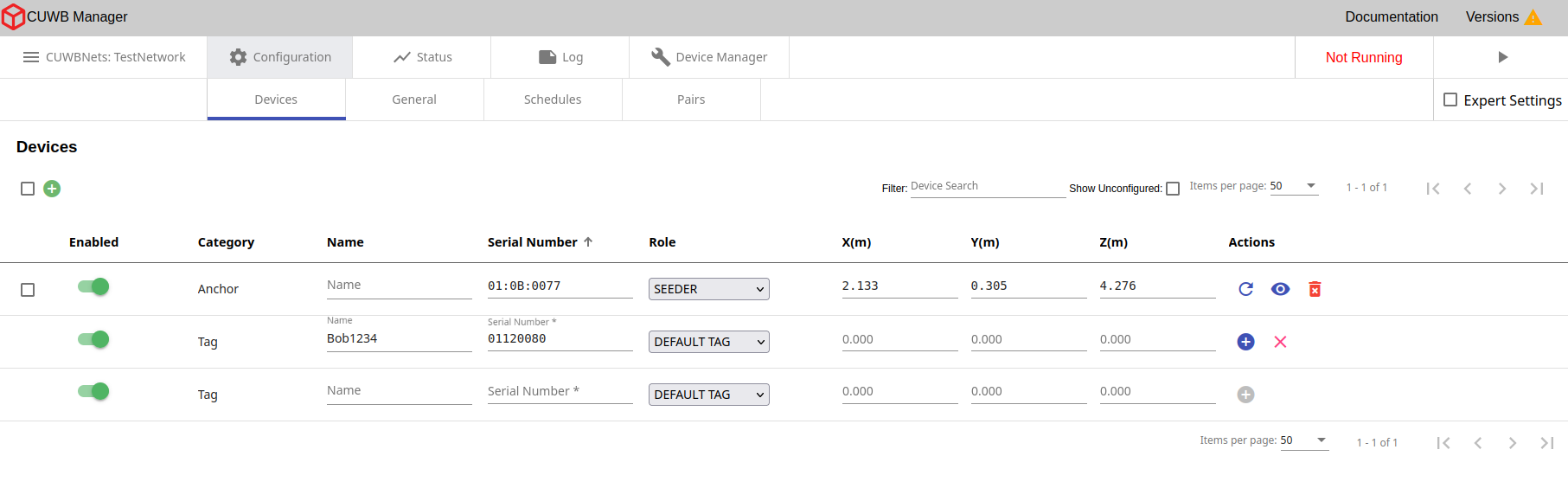Expand the top Items per page dropdown

(x=1294, y=186)
